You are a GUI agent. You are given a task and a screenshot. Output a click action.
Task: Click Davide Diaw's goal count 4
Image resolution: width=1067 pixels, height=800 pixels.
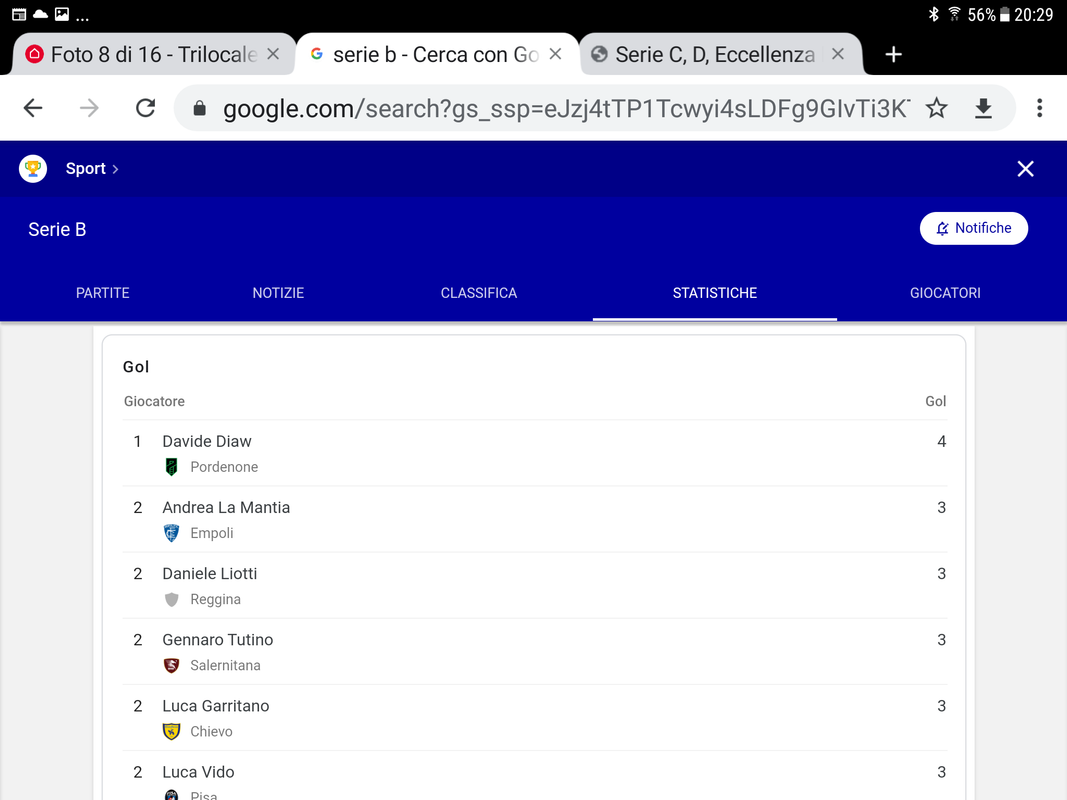(x=942, y=441)
